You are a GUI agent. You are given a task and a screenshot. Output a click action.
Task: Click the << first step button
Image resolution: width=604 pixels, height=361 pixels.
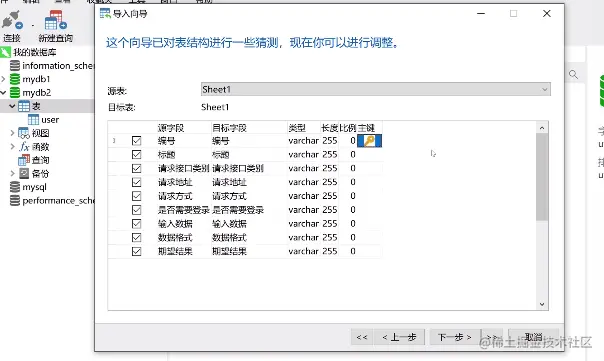point(362,337)
